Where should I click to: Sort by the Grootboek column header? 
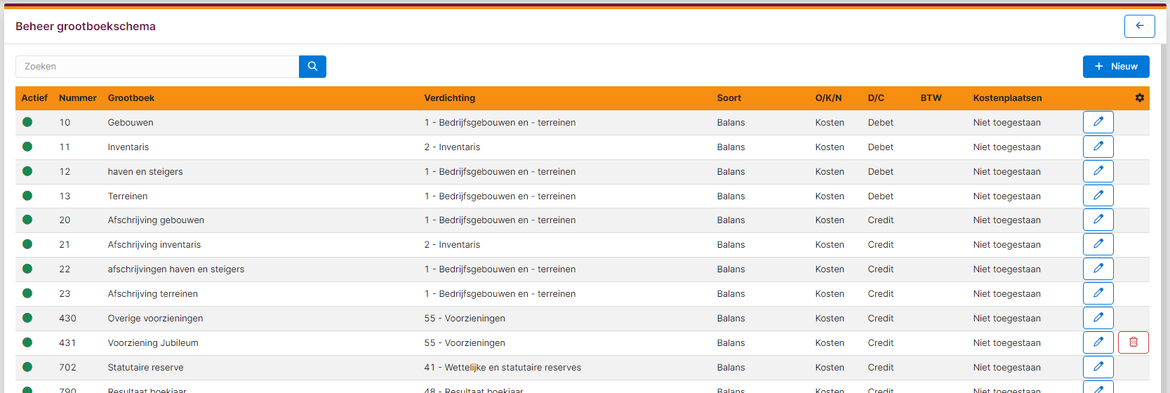[130, 98]
